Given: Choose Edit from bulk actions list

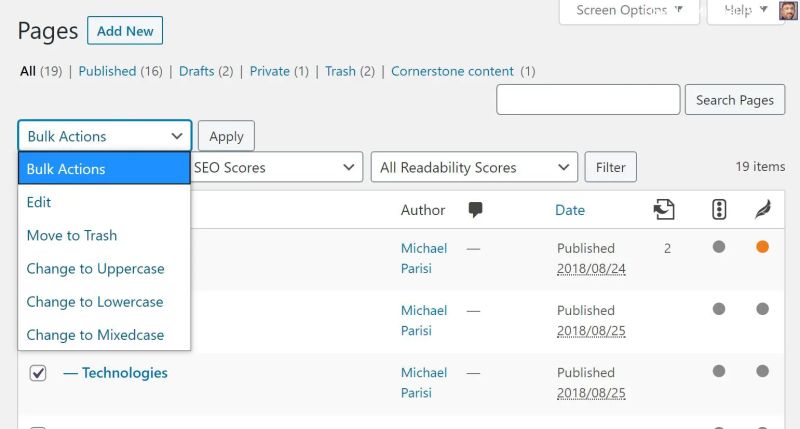Looking at the screenshot, I should click(x=104, y=202).
